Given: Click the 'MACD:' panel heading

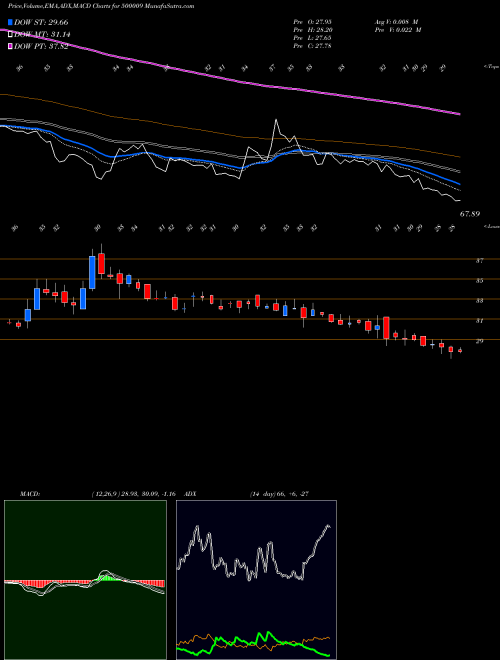Looking at the screenshot, I should click(x=29, y=494).
